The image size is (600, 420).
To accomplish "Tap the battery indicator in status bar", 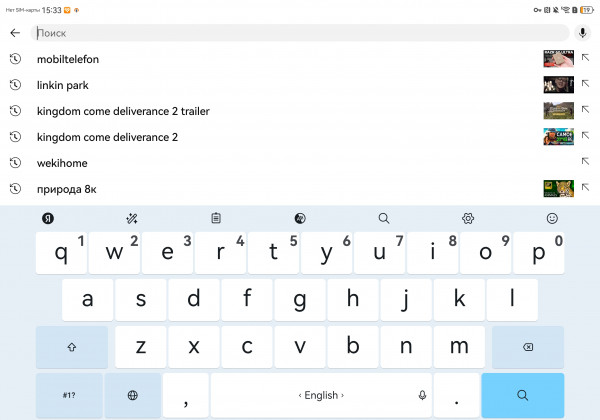I will pos(587,10).
